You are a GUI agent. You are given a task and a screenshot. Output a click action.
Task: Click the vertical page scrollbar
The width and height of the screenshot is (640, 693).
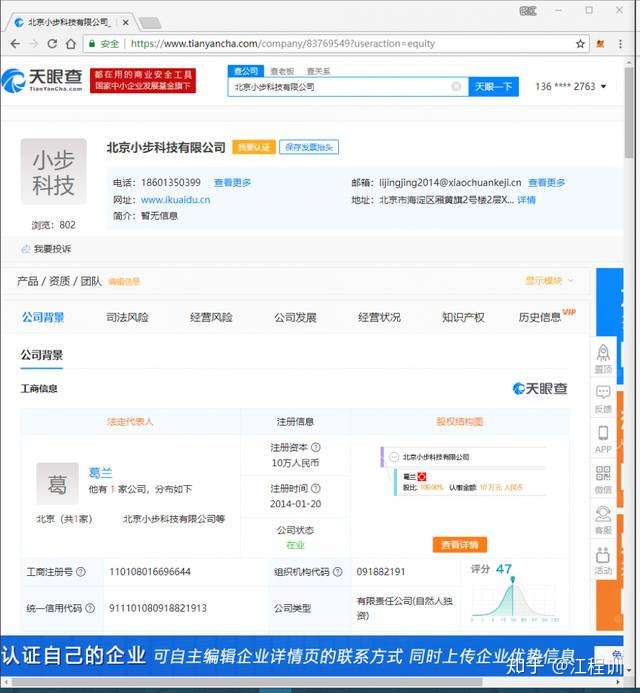coord(629,114)
